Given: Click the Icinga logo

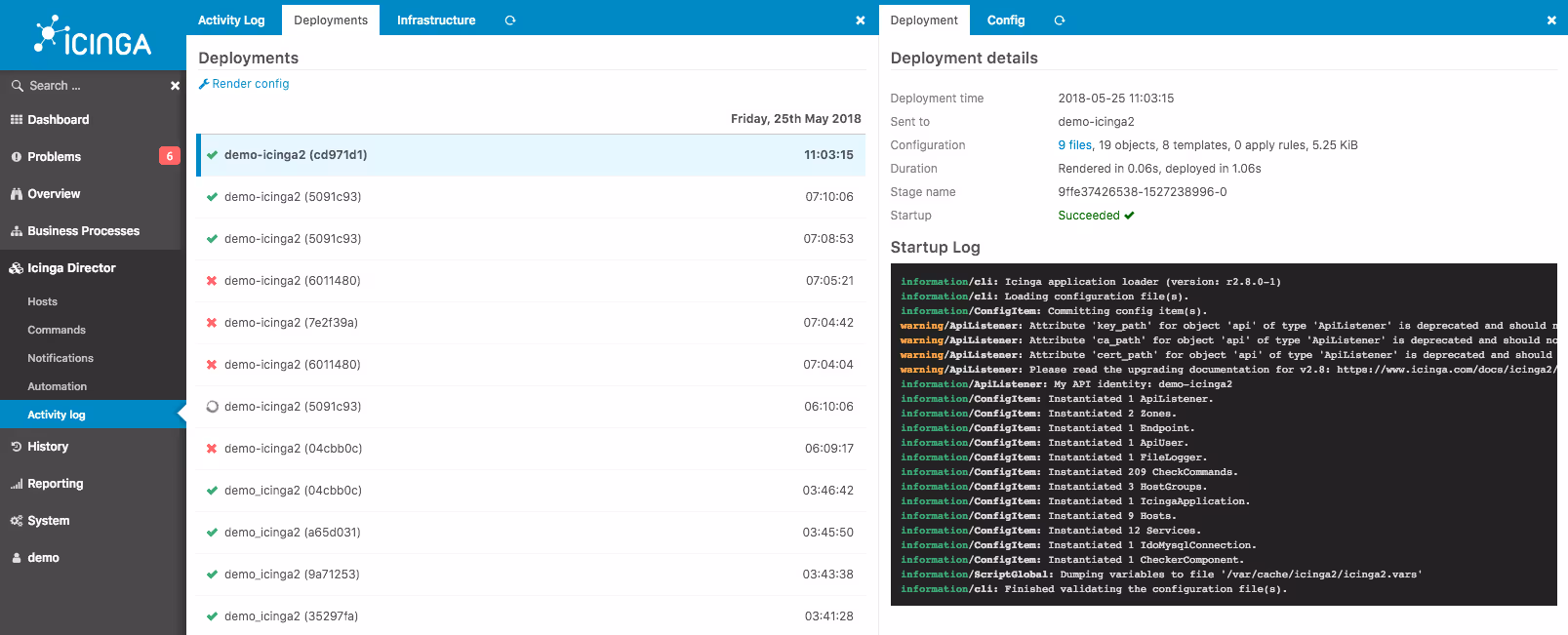Looking at the screenshot, I should (93, 36).
